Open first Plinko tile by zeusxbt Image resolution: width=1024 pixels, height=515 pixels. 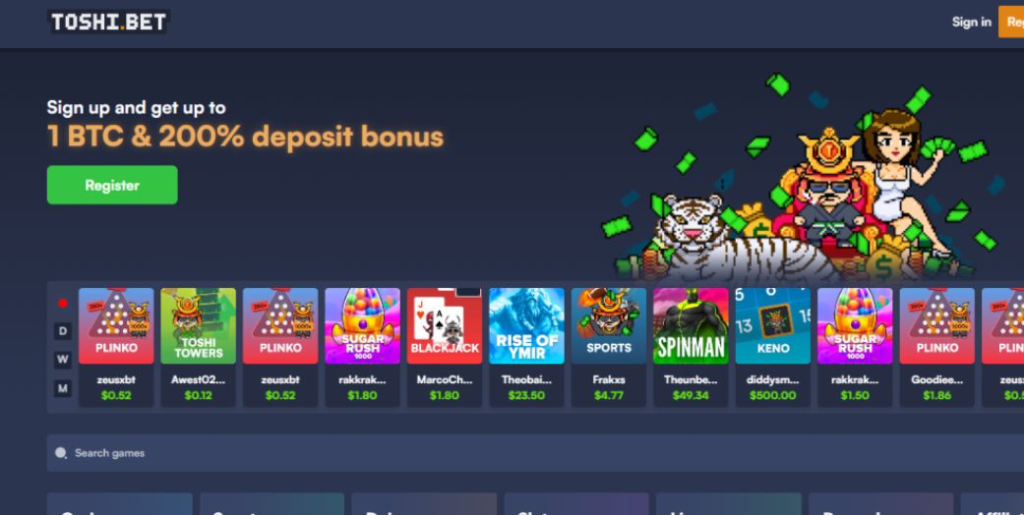coord(116,326)
